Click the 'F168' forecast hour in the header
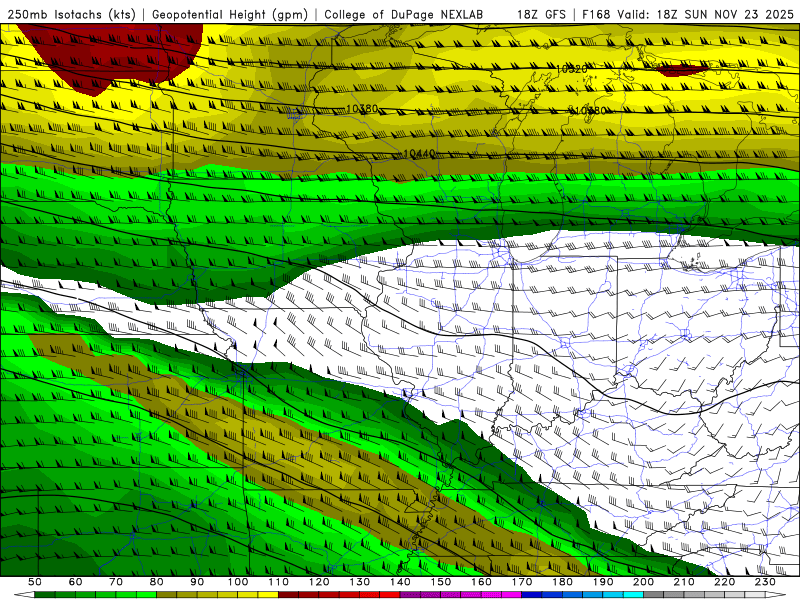 [596, 14]
